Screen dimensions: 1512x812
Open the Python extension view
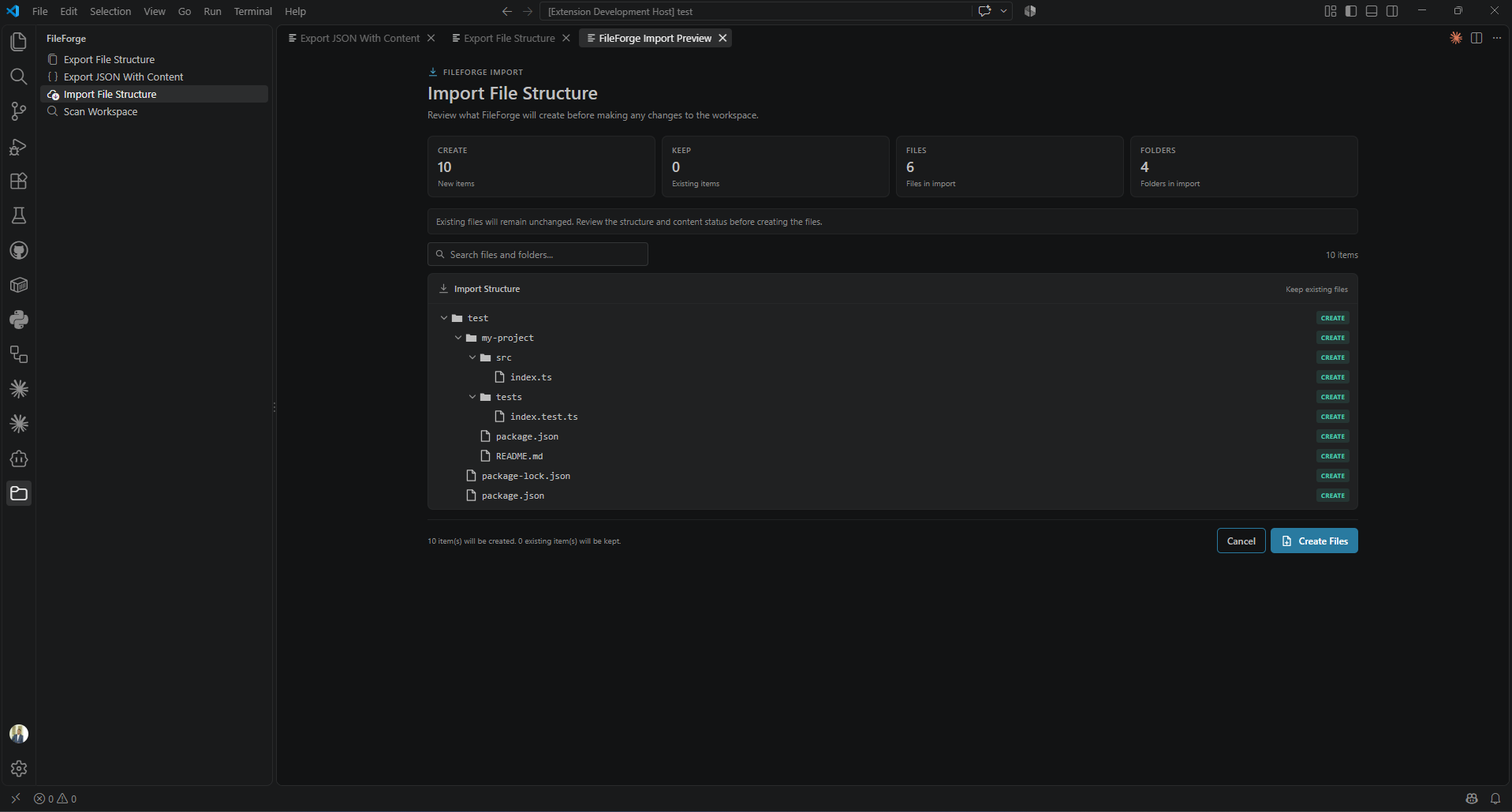point(18,320)
